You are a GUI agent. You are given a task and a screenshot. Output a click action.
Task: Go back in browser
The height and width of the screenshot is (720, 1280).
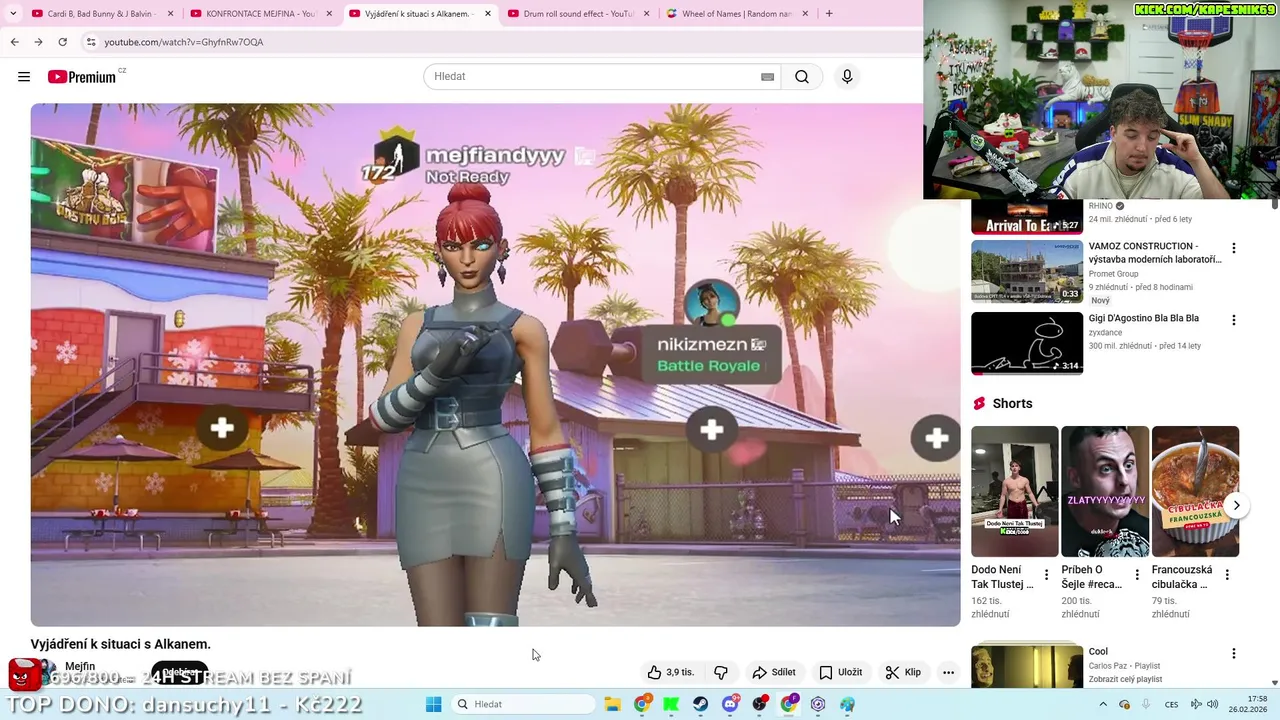(14, 42)
